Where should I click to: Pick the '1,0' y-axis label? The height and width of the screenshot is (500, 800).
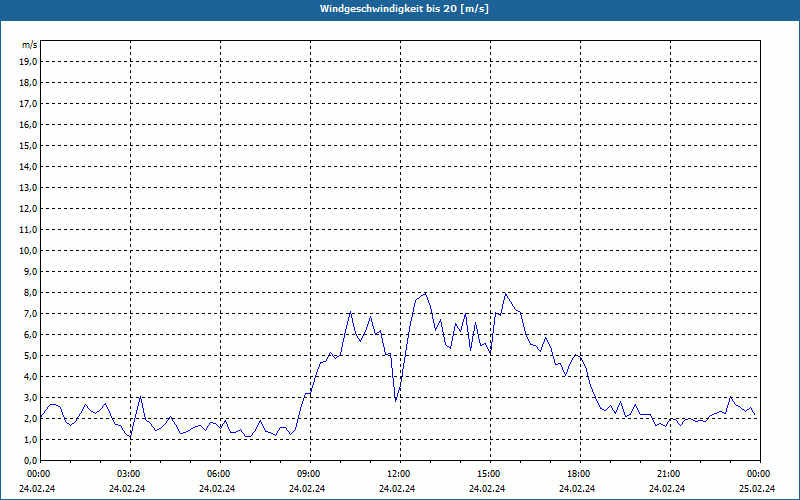(30, 439)
